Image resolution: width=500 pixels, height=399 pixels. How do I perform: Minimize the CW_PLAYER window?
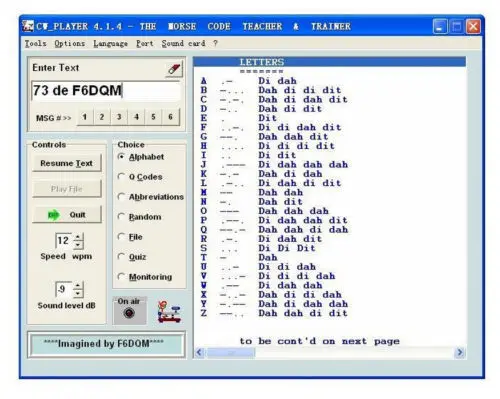click(x=440, y=26)
